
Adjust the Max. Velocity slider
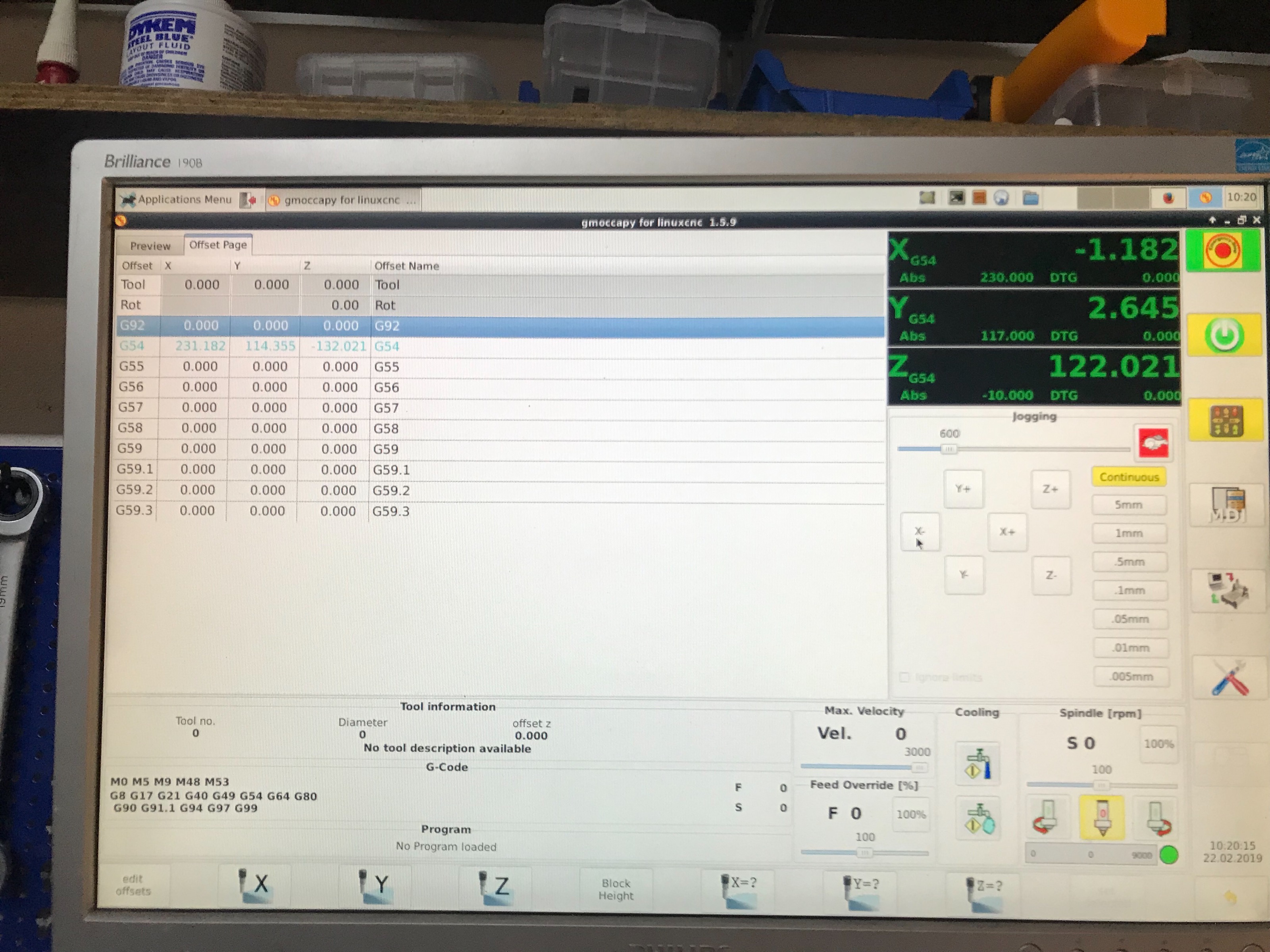pos(864,767)
